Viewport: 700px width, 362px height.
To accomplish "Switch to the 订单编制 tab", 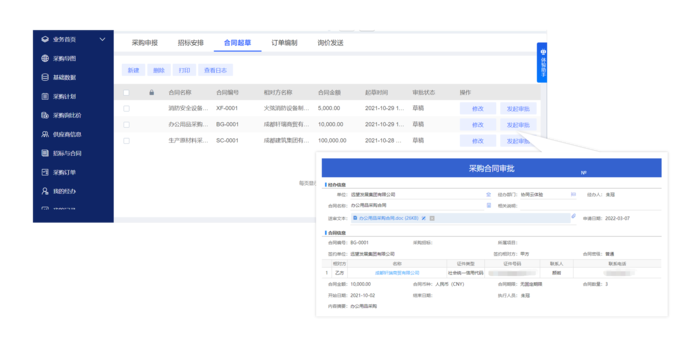I will (x=284, y=43).
